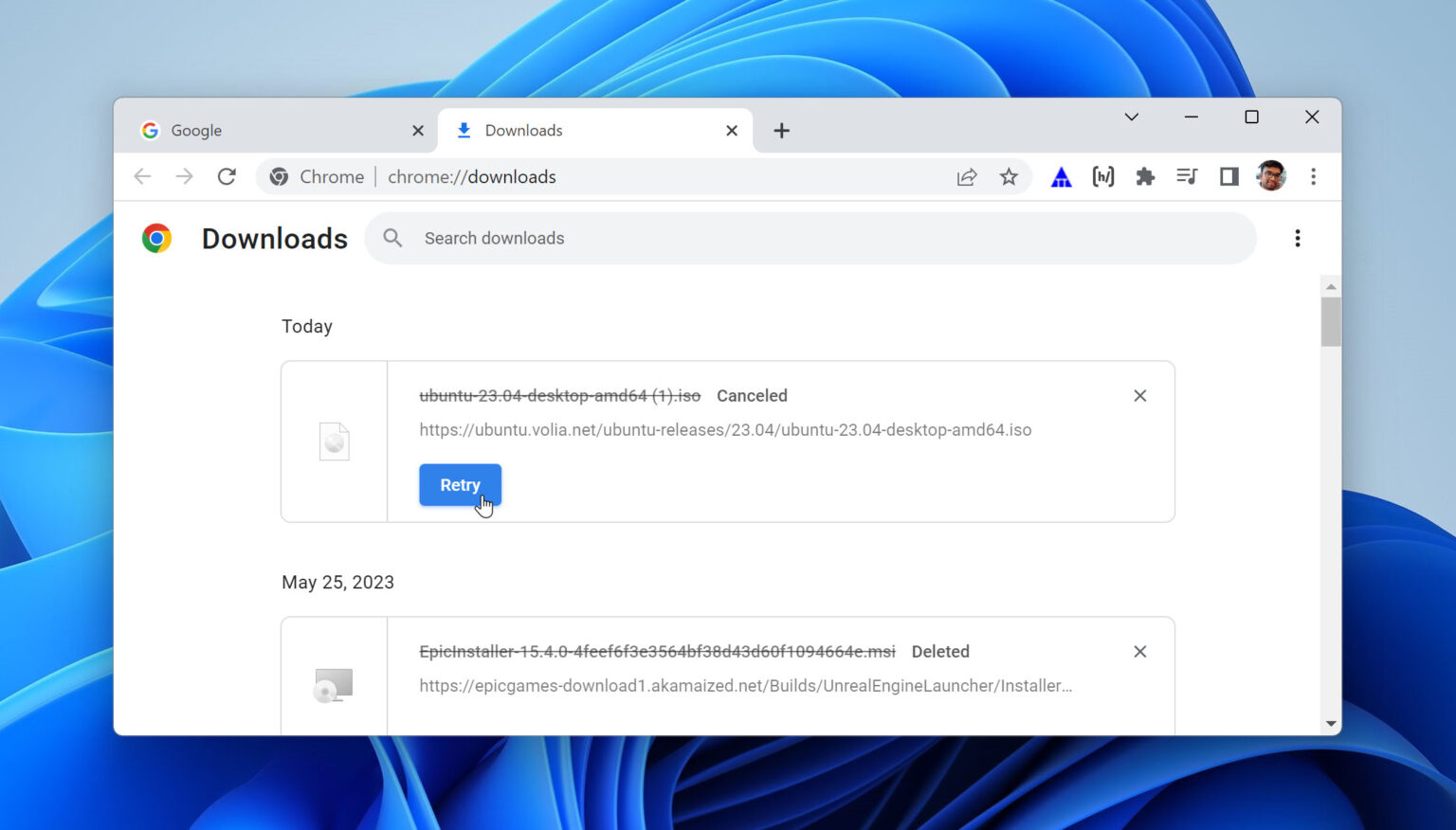Bookmark the page using the star icon
Viewport: 1456px width, 830px height.
(1009, 176)
